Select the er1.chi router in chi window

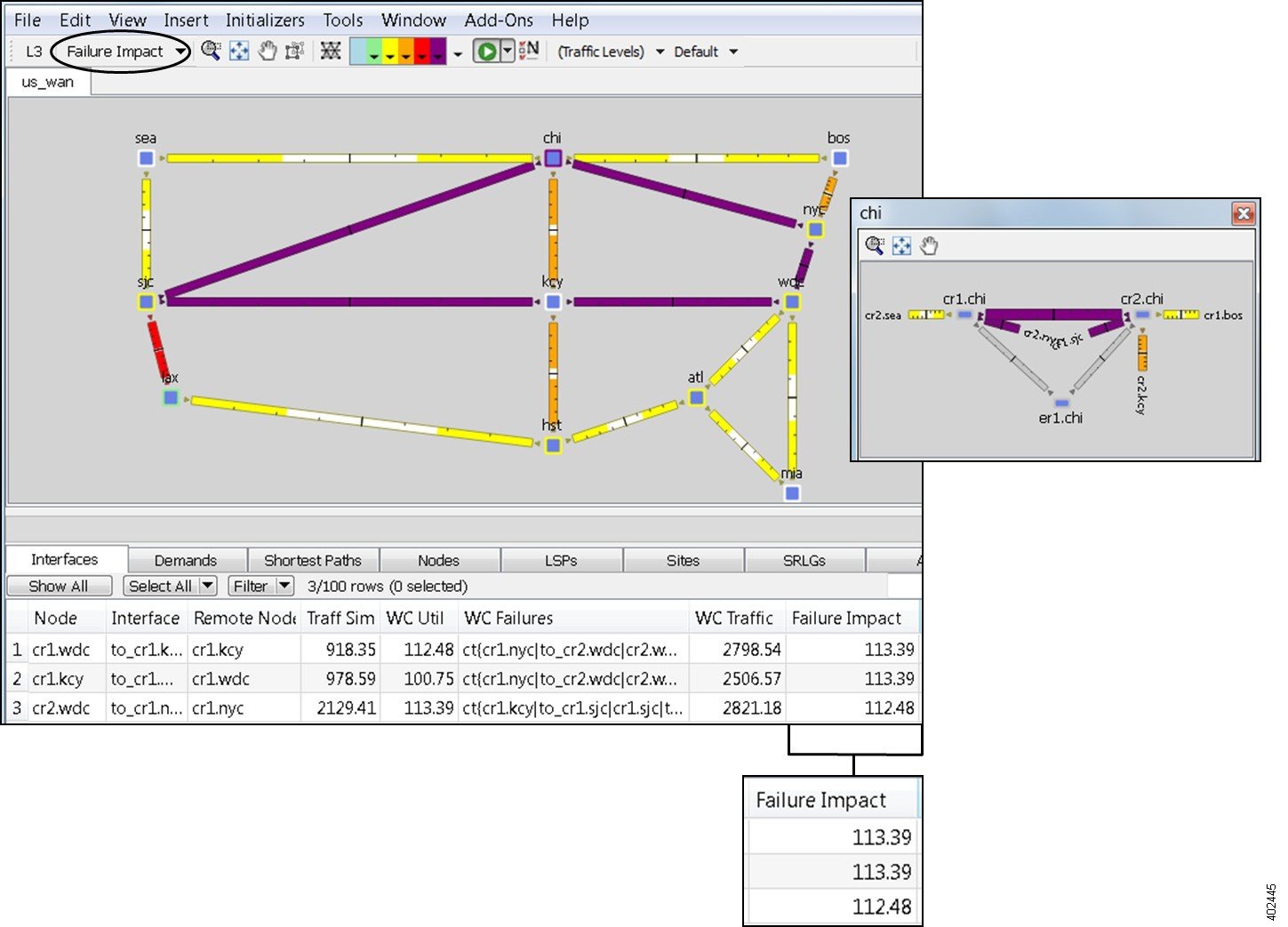tap(1061, 403)
